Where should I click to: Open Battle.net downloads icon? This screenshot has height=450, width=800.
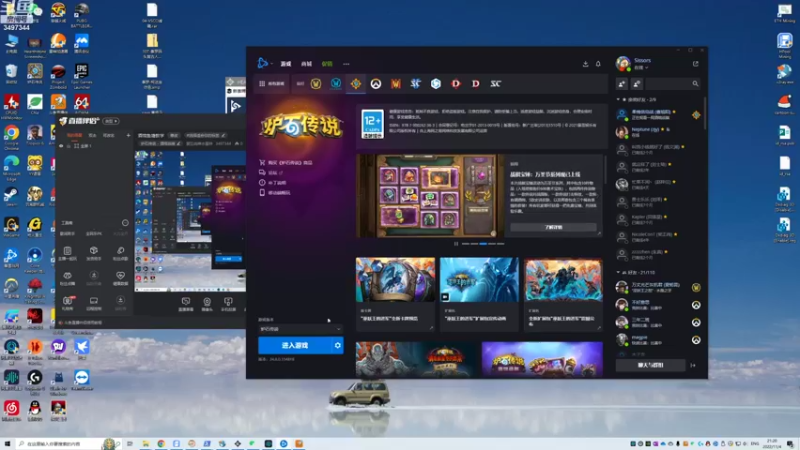(585, 64)
